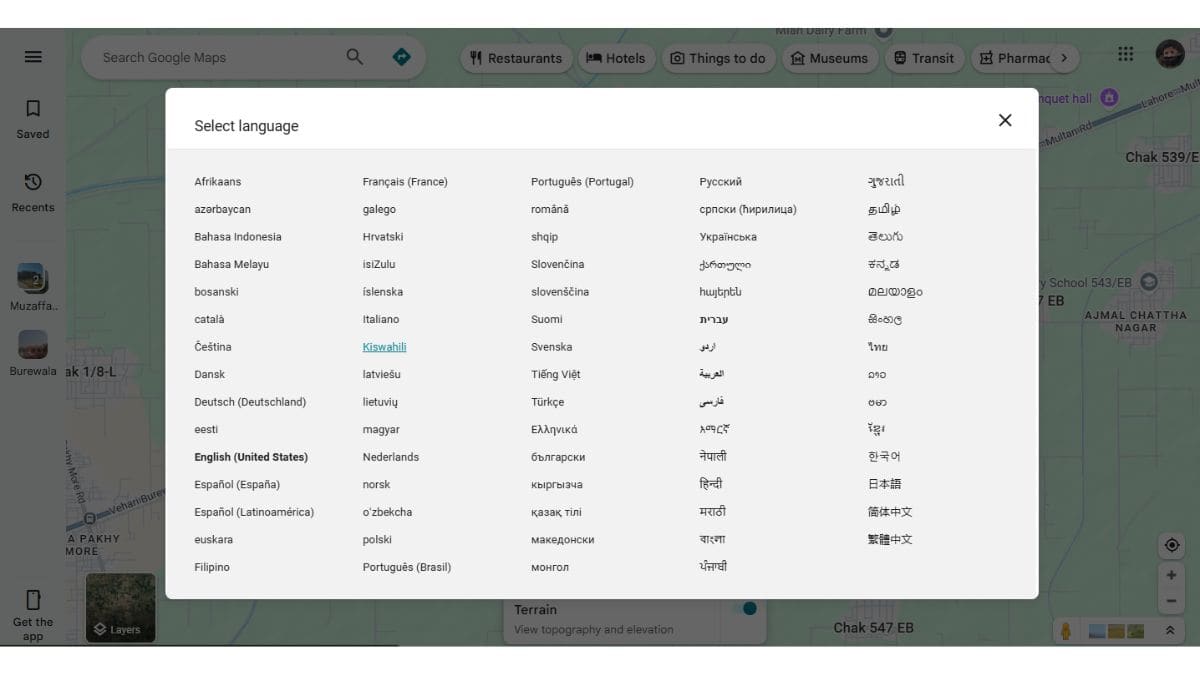Open the Layers panel
Image resolution: width=1200 pixels, height=675 pixels.
tap(120, 608)
